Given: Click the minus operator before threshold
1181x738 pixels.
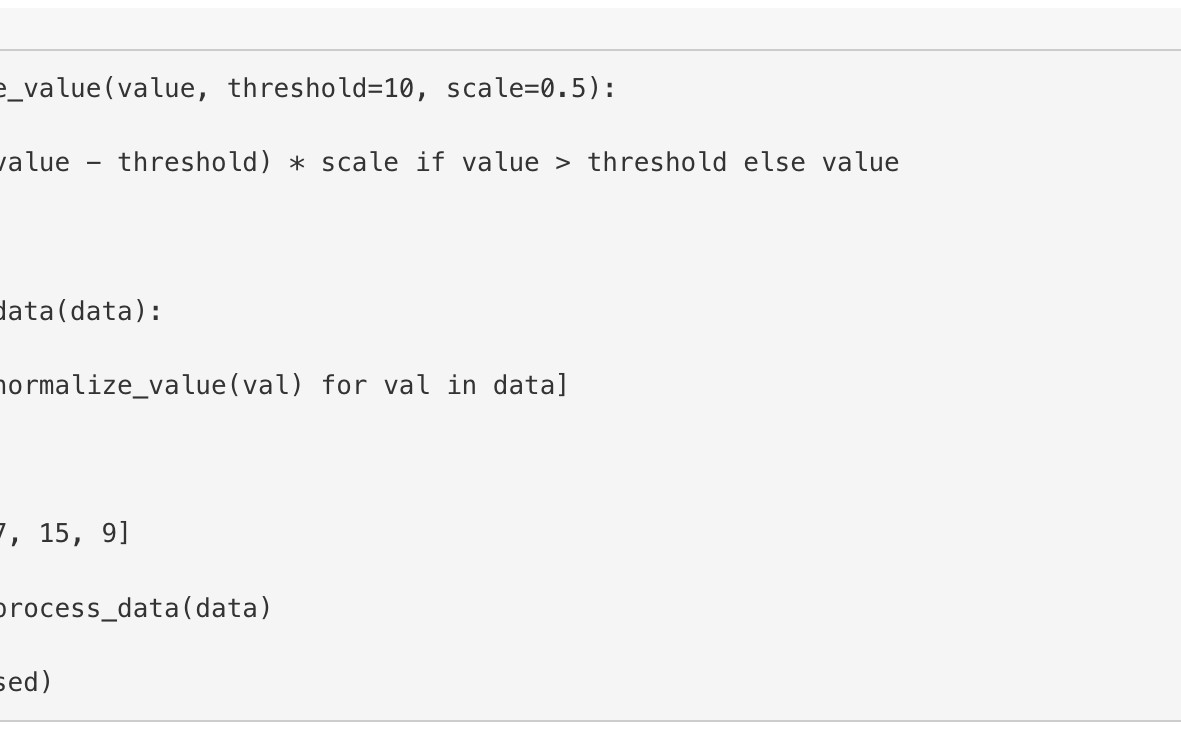Looking at the screenshot, I should 94,163.
